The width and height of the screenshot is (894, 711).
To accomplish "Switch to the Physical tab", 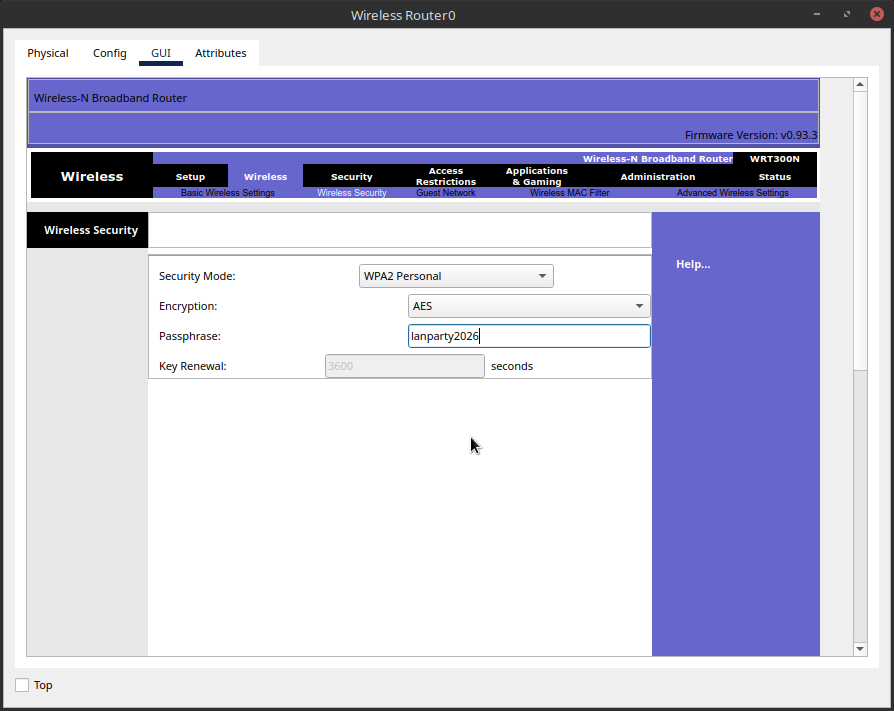I will pos(48,53).
